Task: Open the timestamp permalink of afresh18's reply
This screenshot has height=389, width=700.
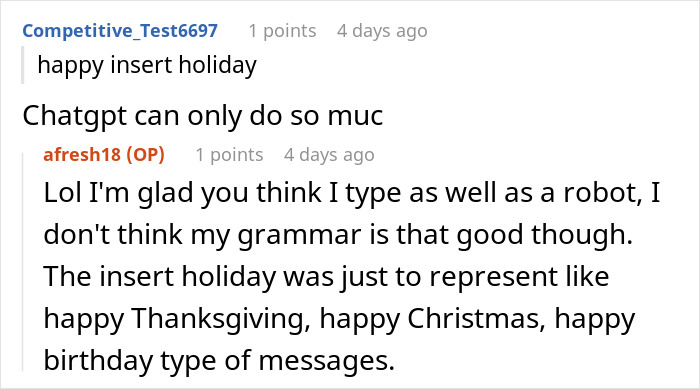Action: pos(329,155)
